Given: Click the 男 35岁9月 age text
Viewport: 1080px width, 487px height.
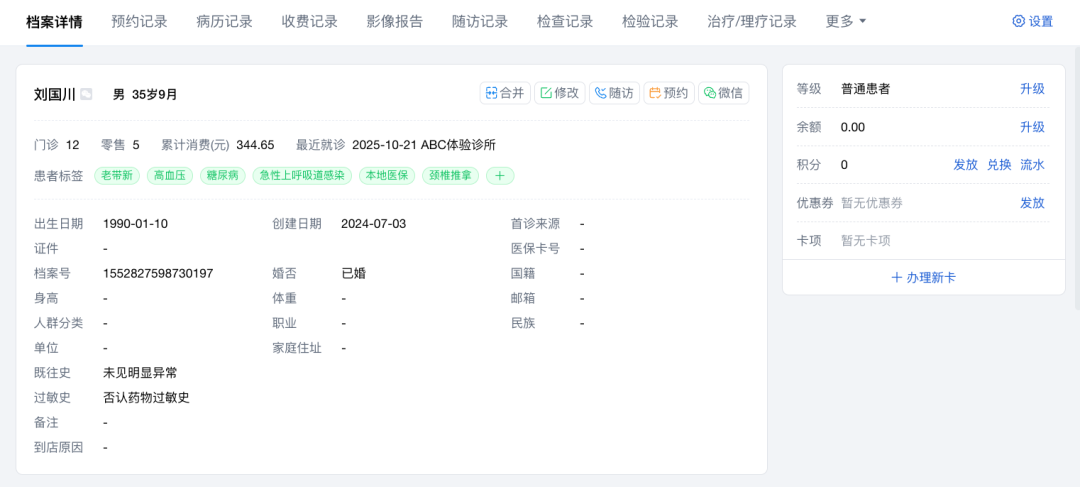Looking at the screenshot, I should [x=145, y=94].
